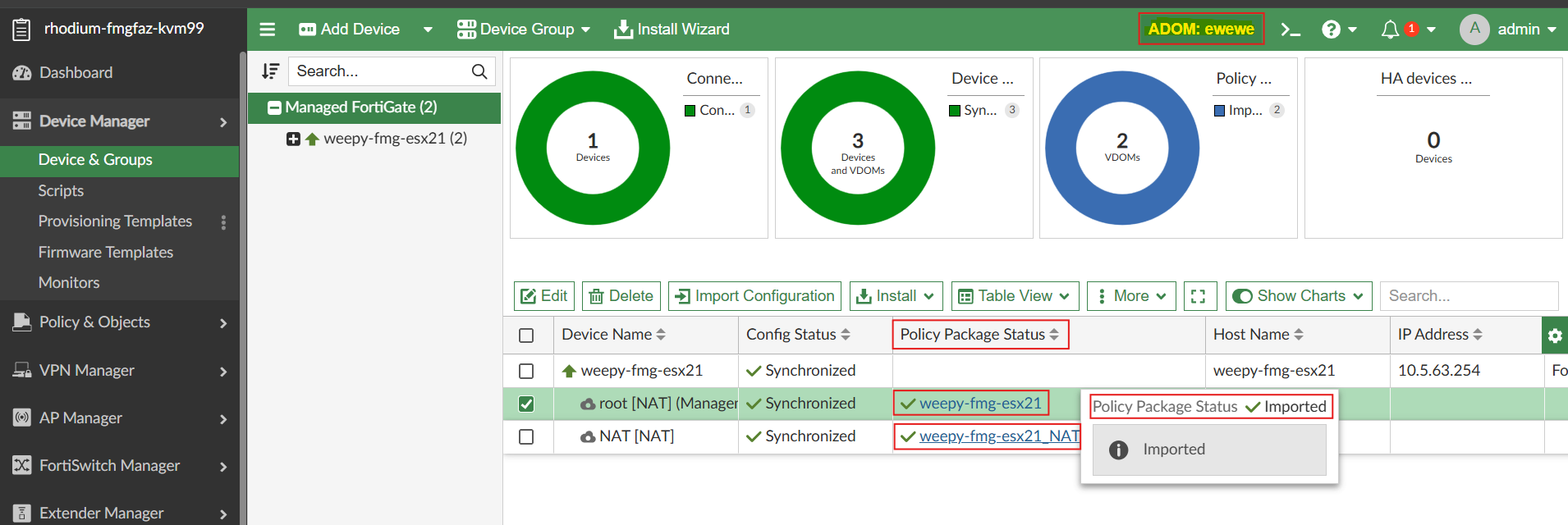Collapse the Managed FortiGate (2) group
The width and height of the screenshot is (1568, 525).
[275, 107]
